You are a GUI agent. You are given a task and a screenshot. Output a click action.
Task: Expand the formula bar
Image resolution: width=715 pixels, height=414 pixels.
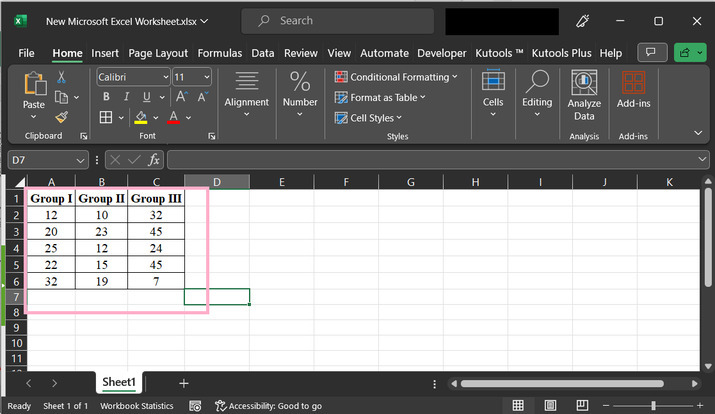point(702,160)
